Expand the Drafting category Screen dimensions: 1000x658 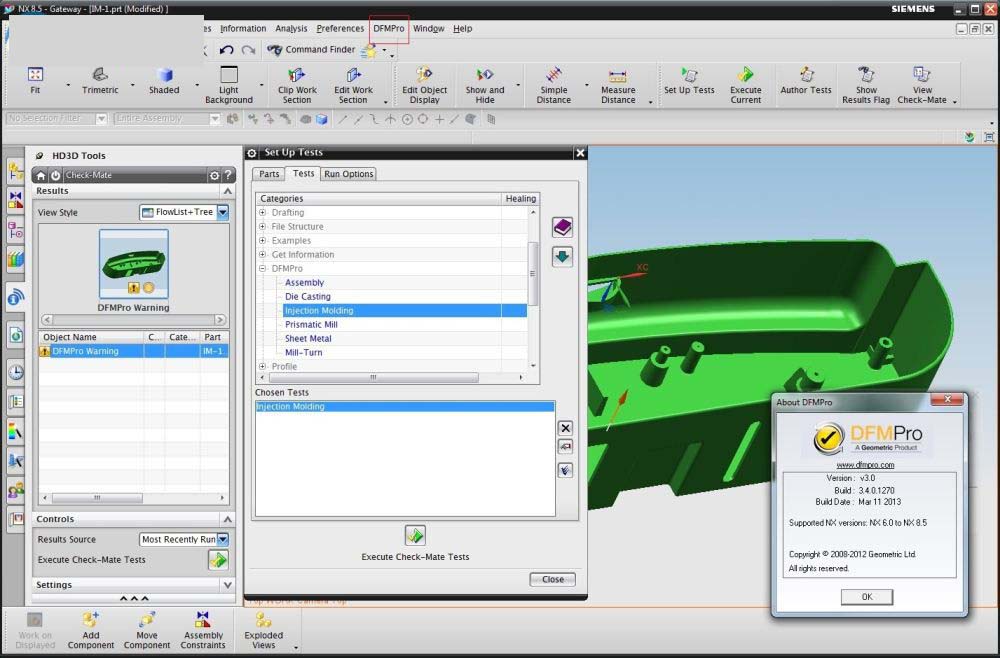(263, 212)
